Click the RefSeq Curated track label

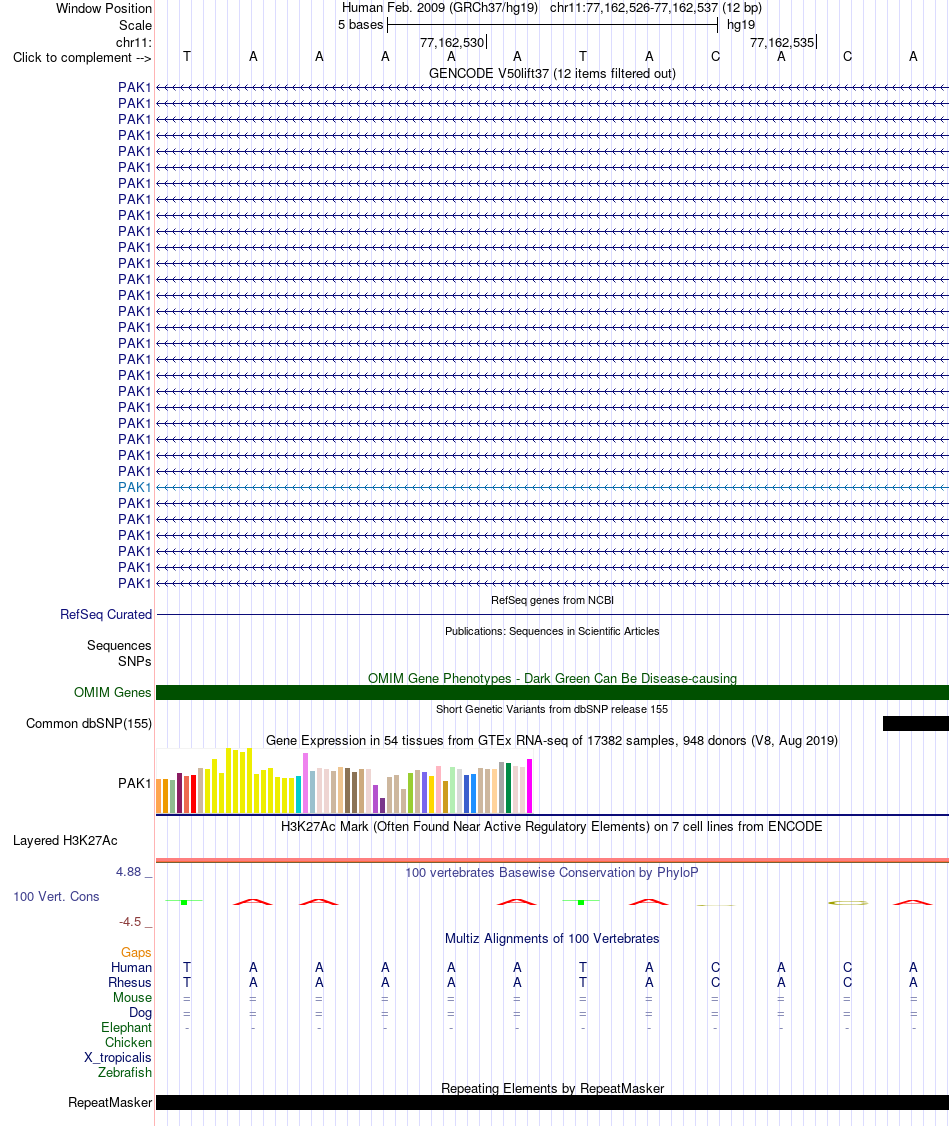[x=106, y=614]
